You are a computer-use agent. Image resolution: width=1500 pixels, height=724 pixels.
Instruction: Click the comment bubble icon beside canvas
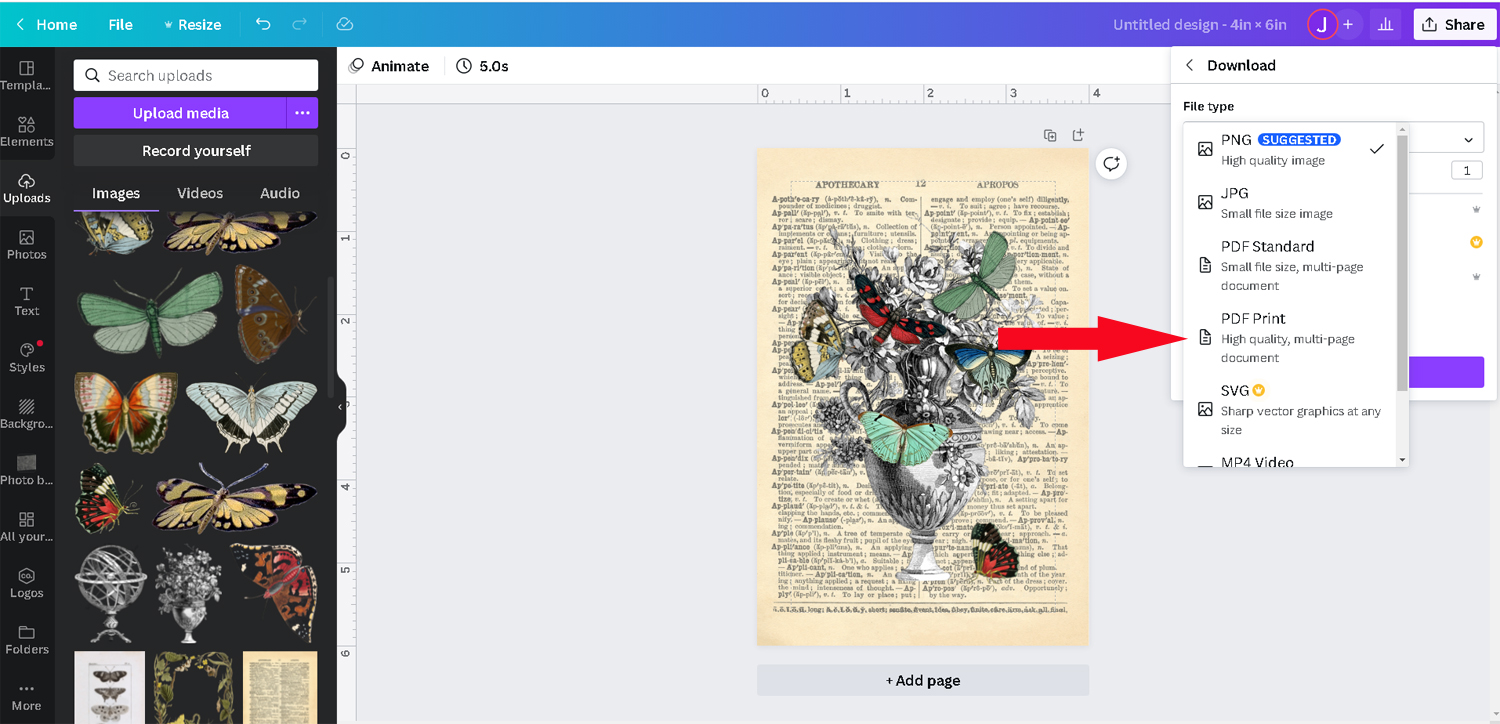click(x=1112, y=164)
